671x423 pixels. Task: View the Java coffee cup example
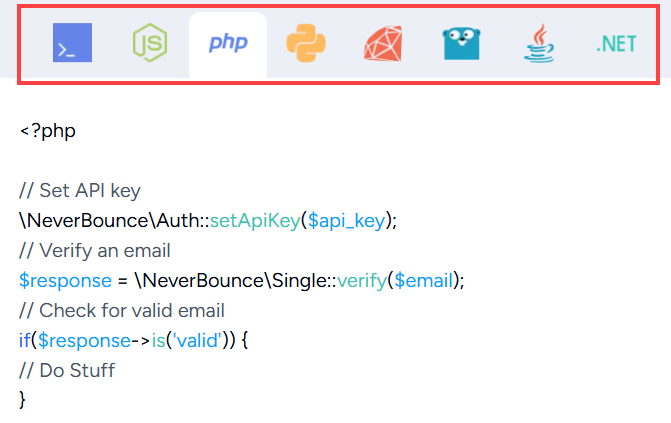pyautogui.click(x=539, y=43)
